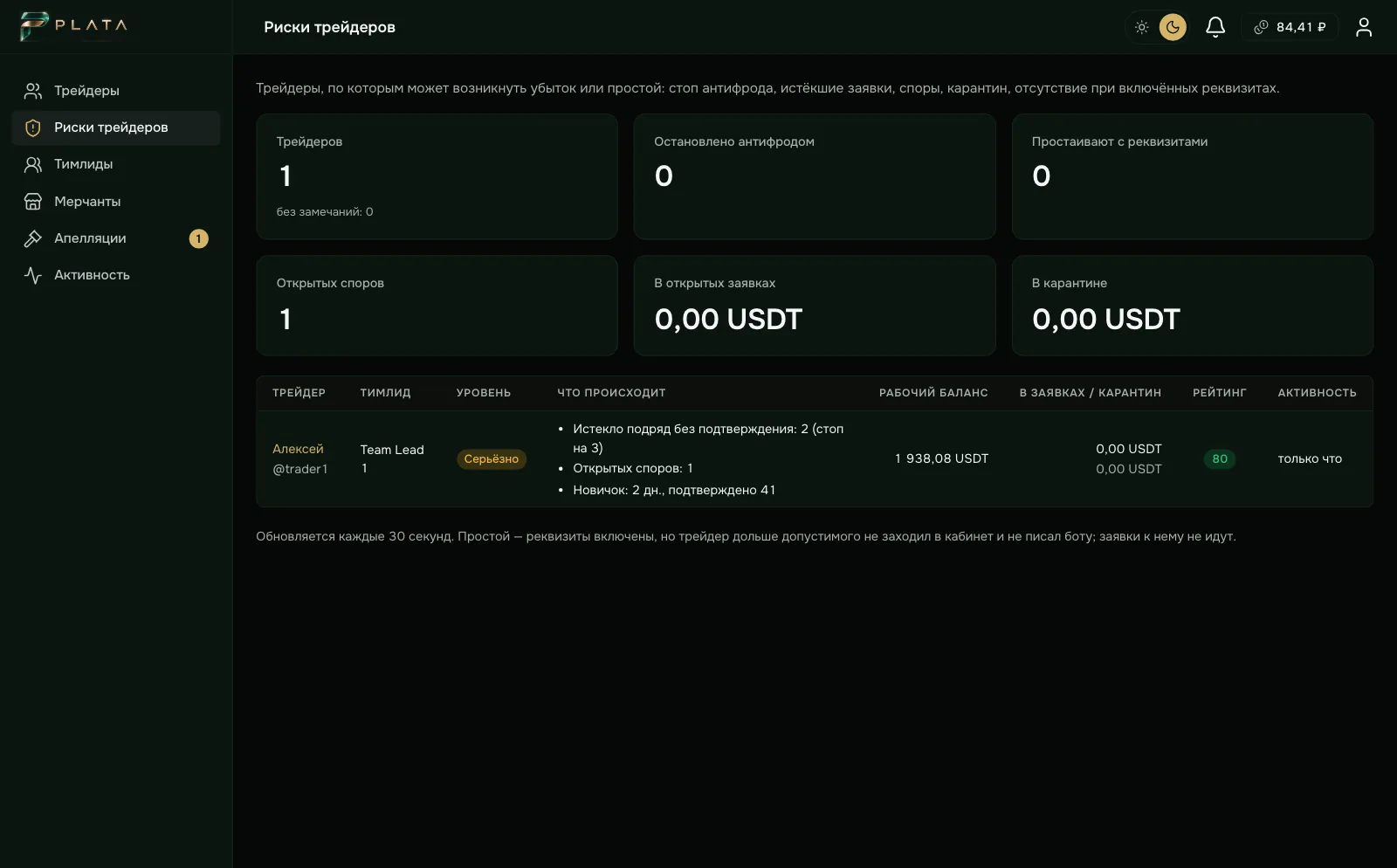Open Апелляции section

point(115,238)
